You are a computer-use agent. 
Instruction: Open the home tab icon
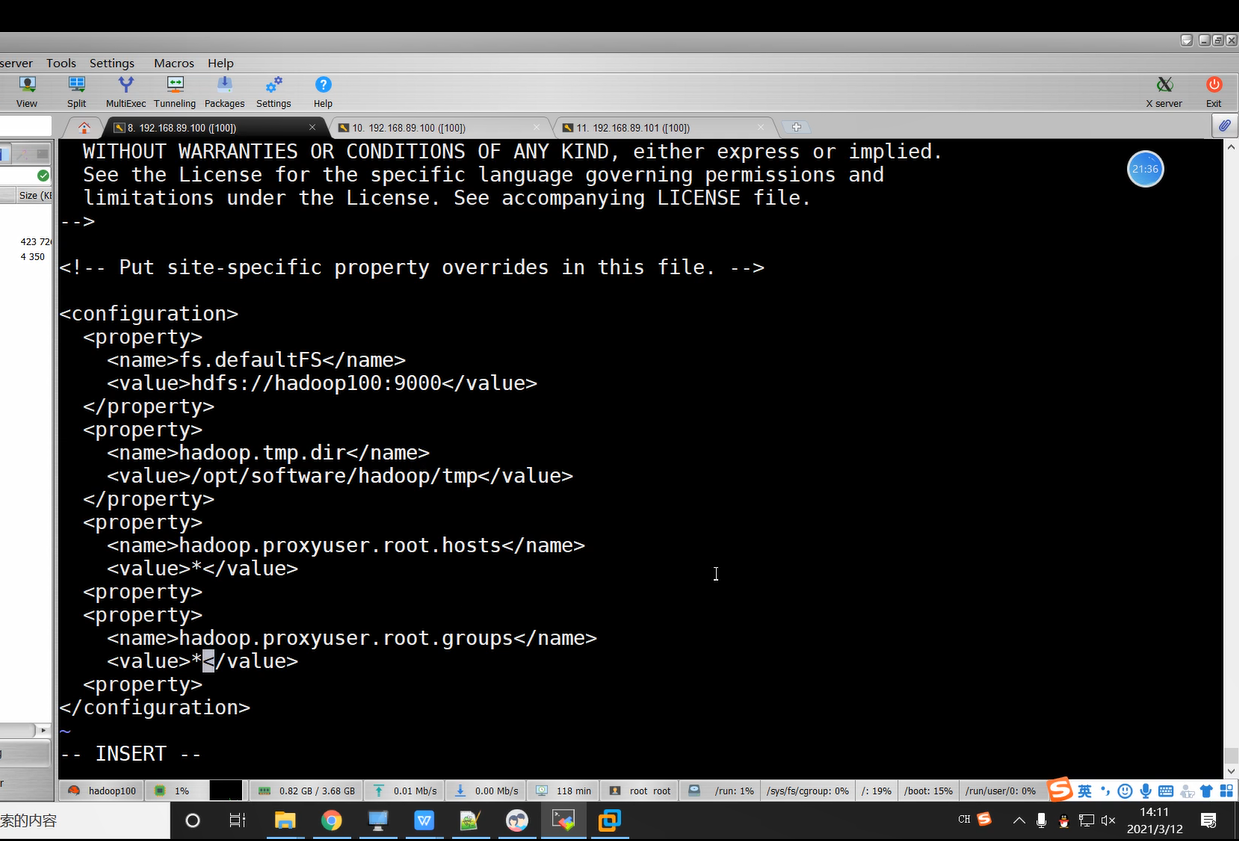coord(84,128)
